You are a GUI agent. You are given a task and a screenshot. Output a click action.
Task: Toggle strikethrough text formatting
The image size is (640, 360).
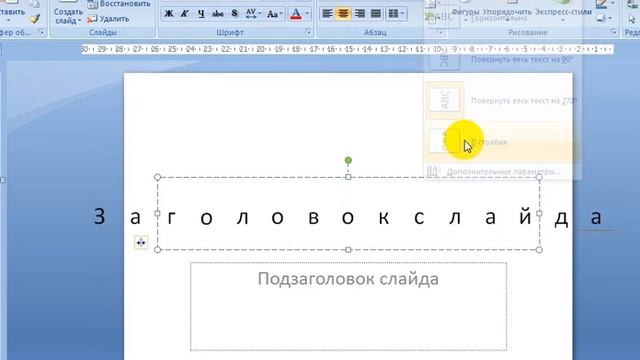coord(218,14)
